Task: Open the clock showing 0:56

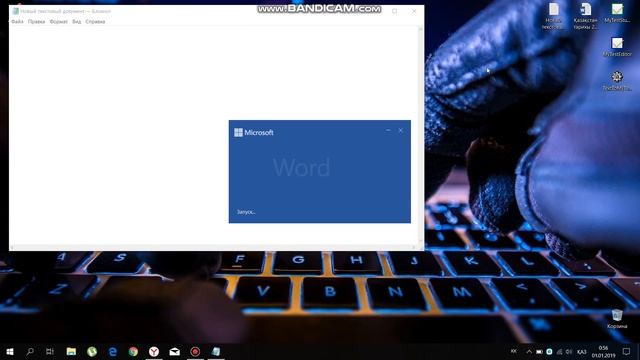Action: point(603,351)
